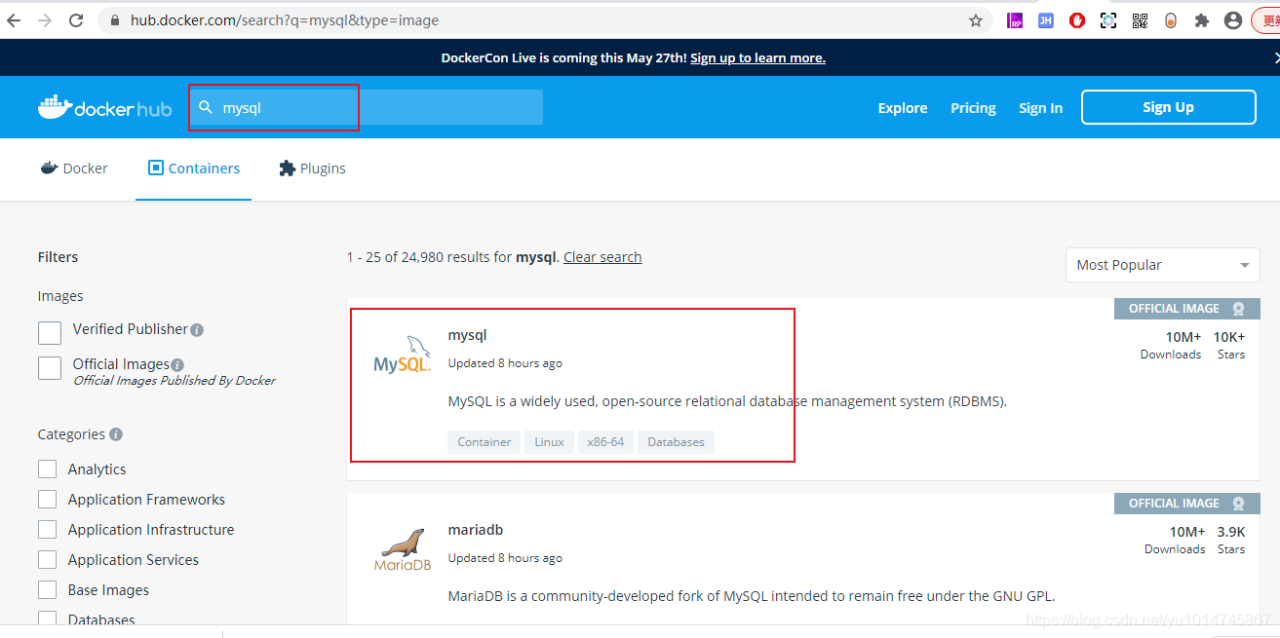Screen dimensions: 1280x638
Task: Click the mariadb 10M+ Downloads count
Action: click(1187, 532)
